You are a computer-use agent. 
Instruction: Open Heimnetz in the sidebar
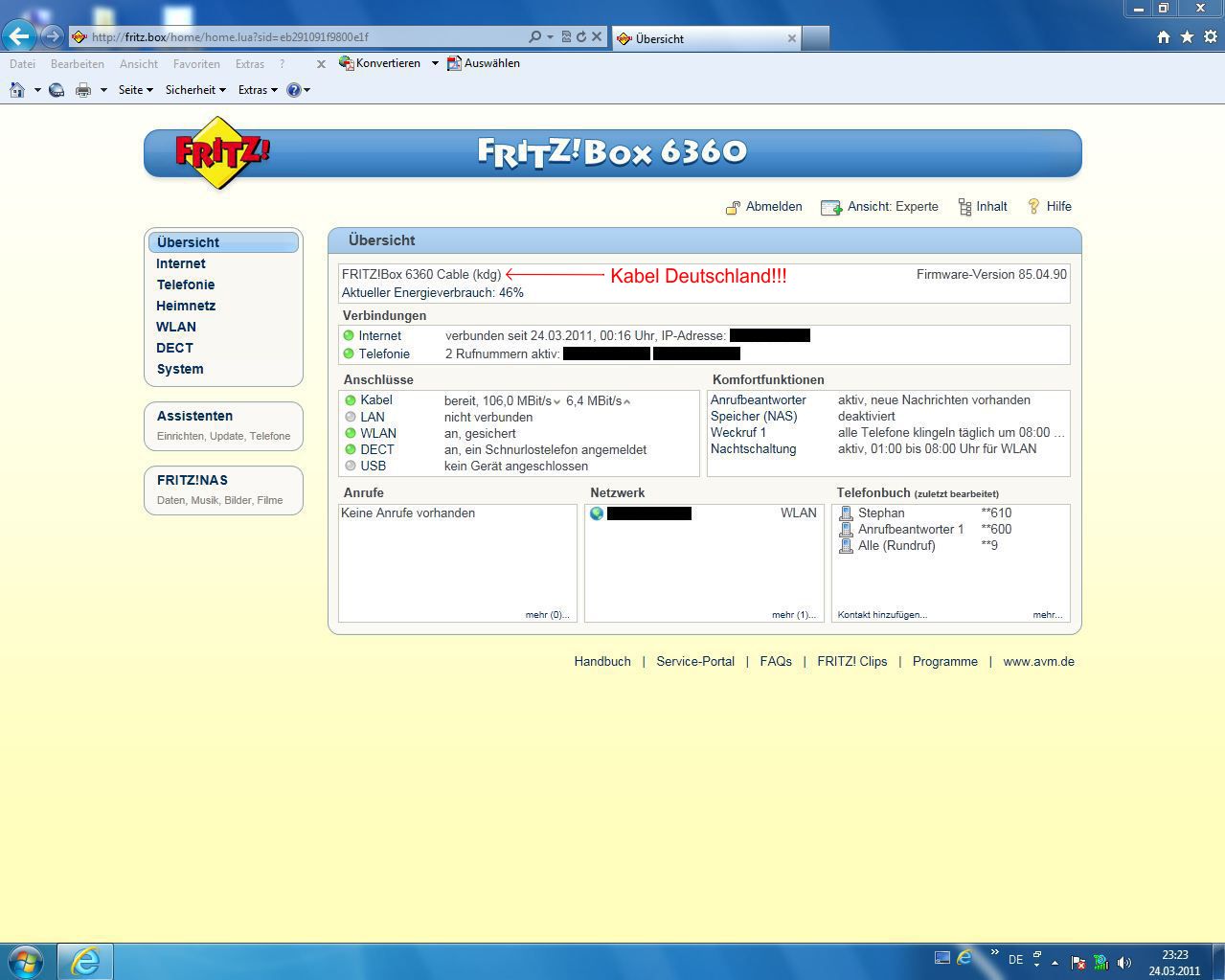tap(186, 306)
